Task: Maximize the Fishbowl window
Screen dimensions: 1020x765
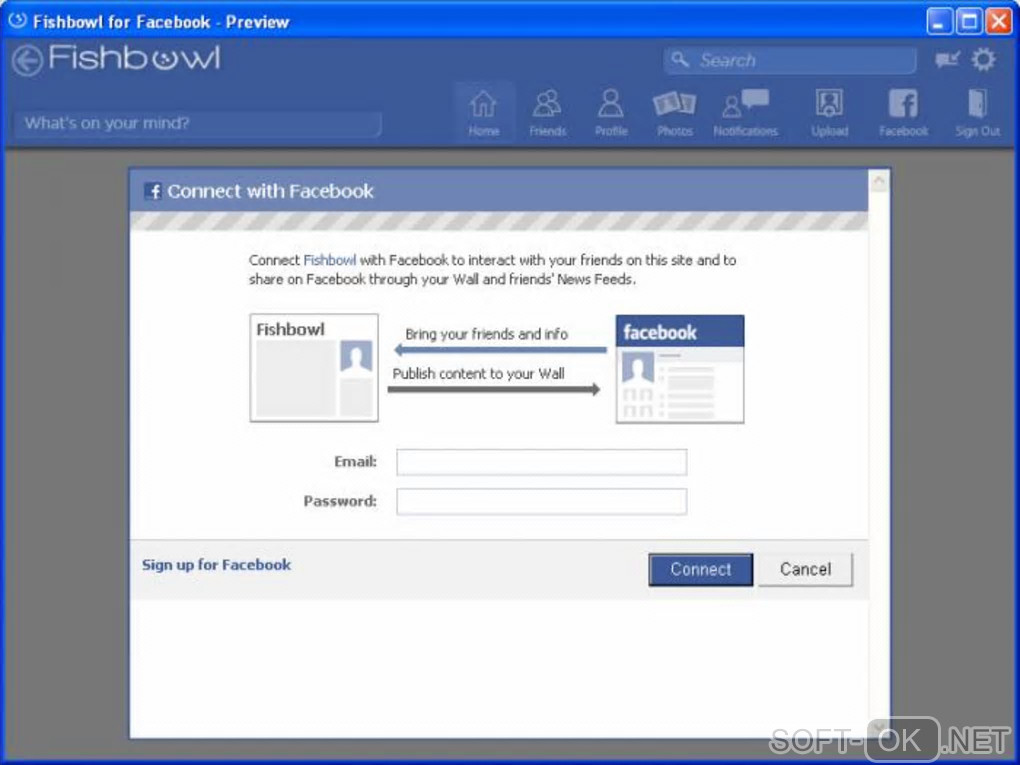Action: click(969, 21)
